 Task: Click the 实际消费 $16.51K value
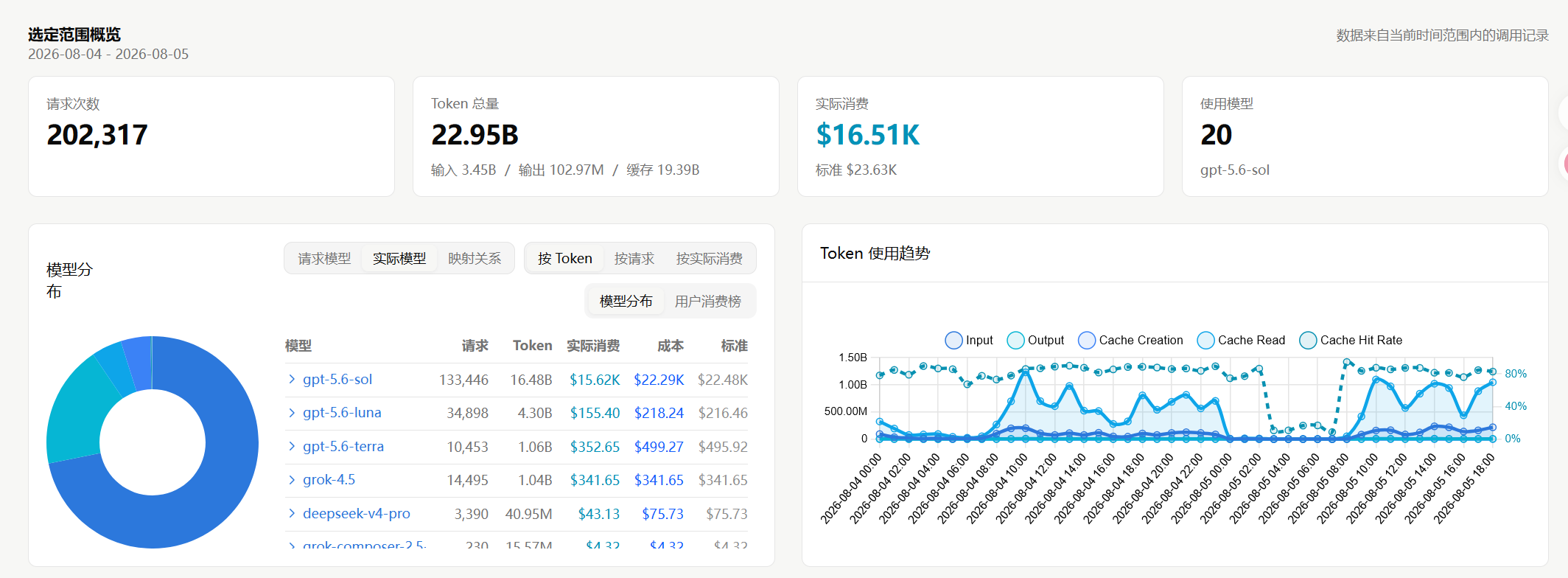868,135
